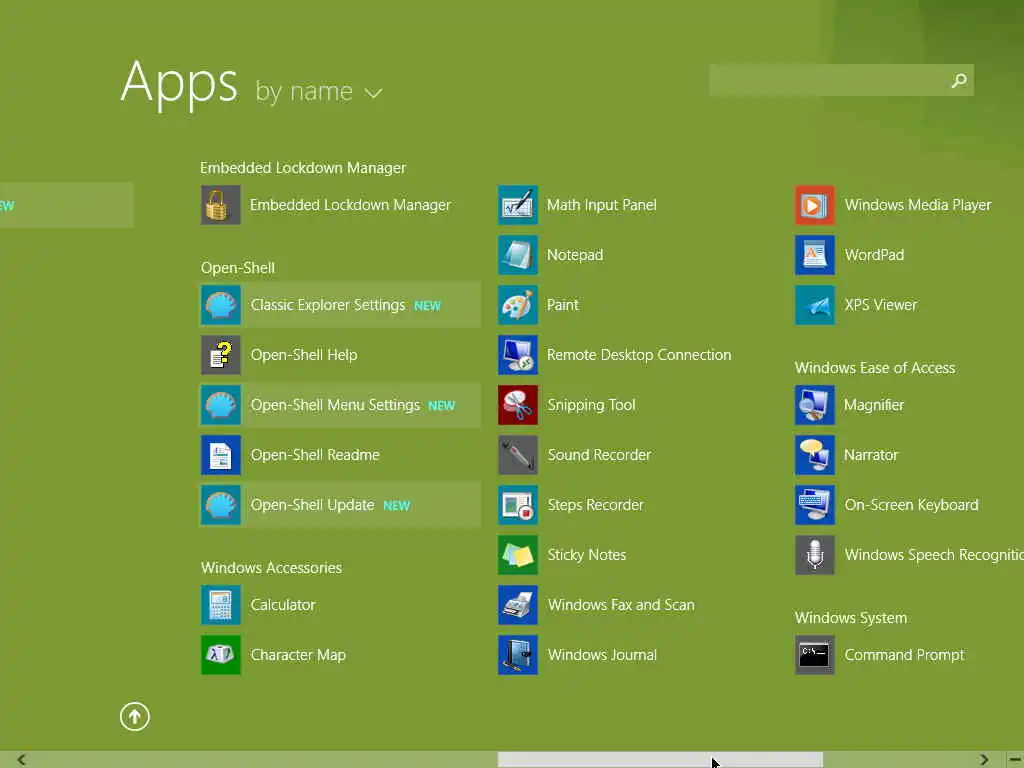The width and height of the screenshot is (1024, 768).
Task: Click the scrollbar left arrow
Action: point(22,760)
